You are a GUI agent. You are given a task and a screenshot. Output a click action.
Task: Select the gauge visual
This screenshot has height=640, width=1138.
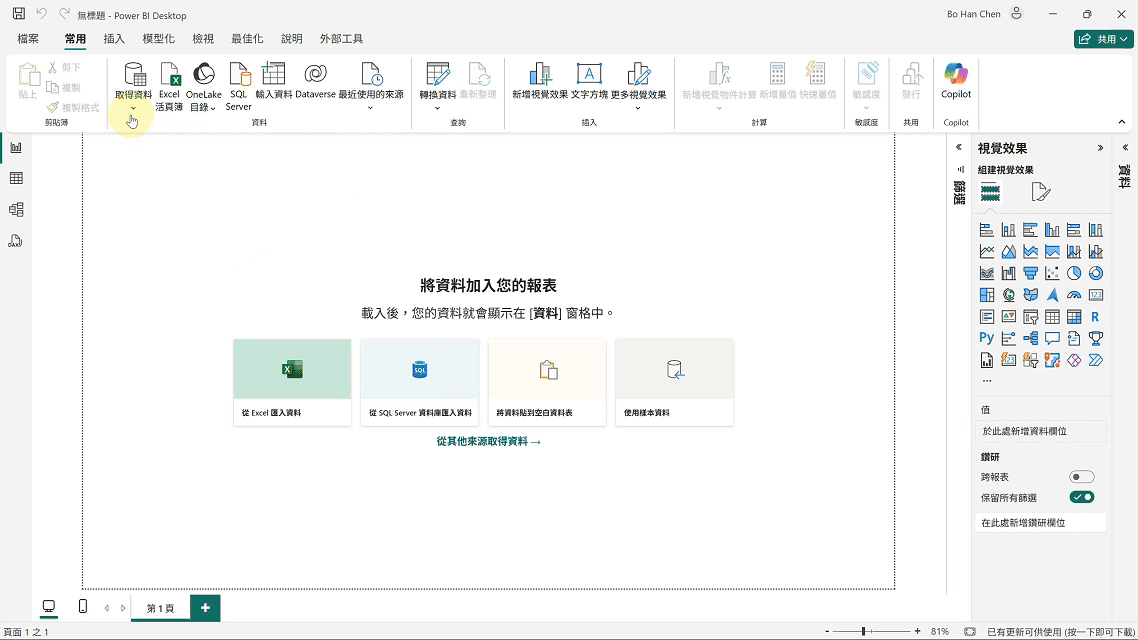[x=1074, y=295]
